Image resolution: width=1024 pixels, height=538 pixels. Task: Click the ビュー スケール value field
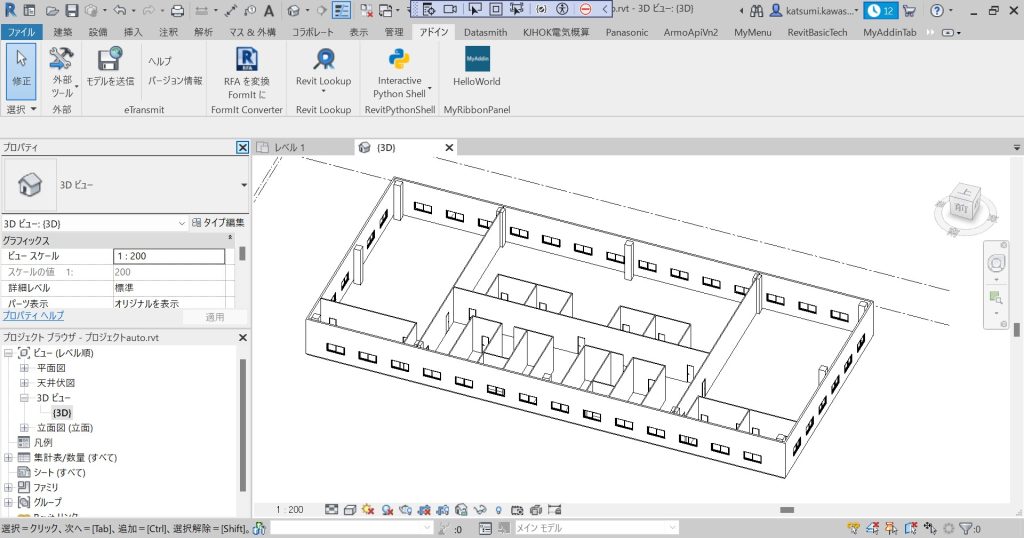click(168, 256)
